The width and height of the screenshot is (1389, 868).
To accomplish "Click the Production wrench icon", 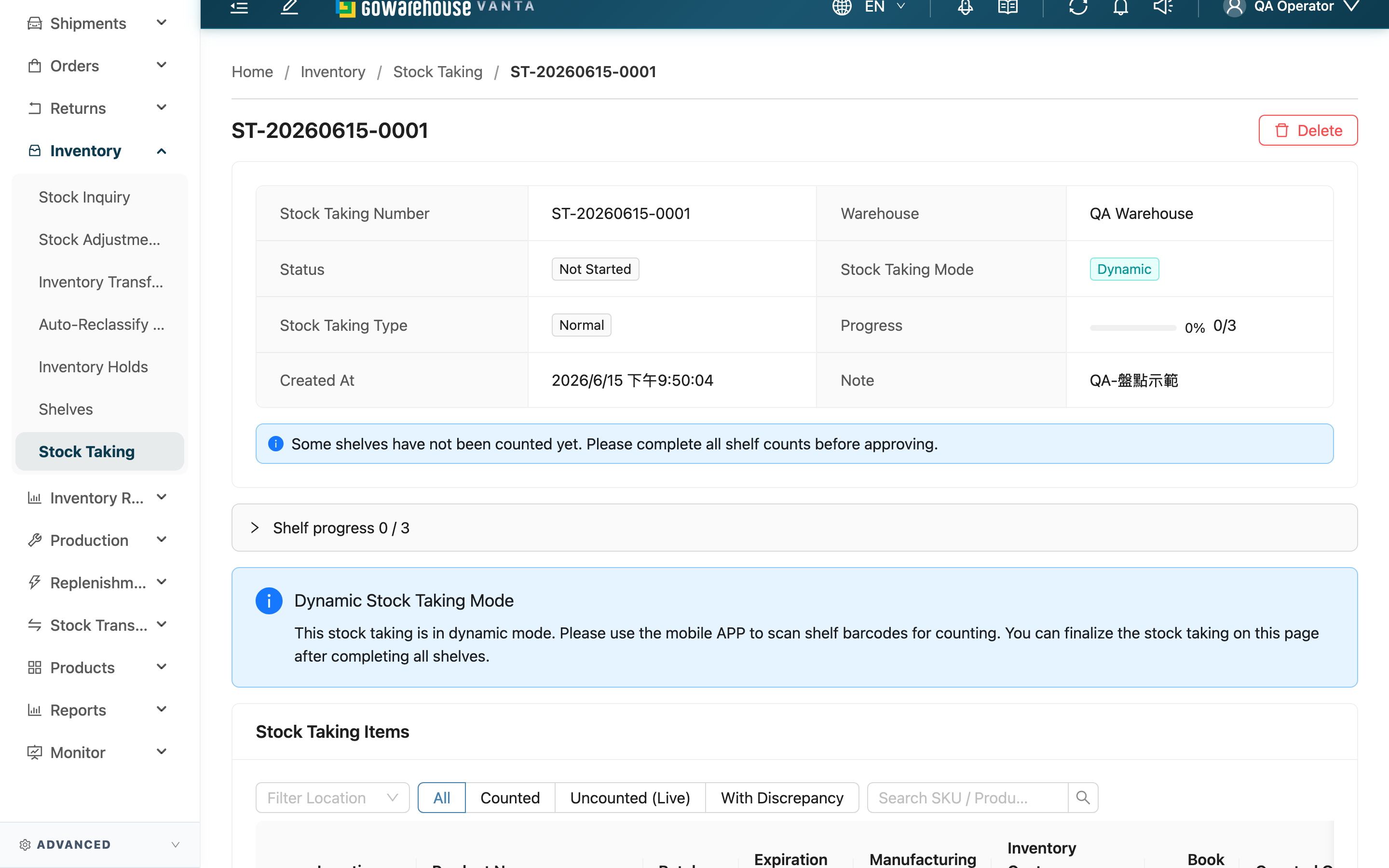I will coord(34,540).
